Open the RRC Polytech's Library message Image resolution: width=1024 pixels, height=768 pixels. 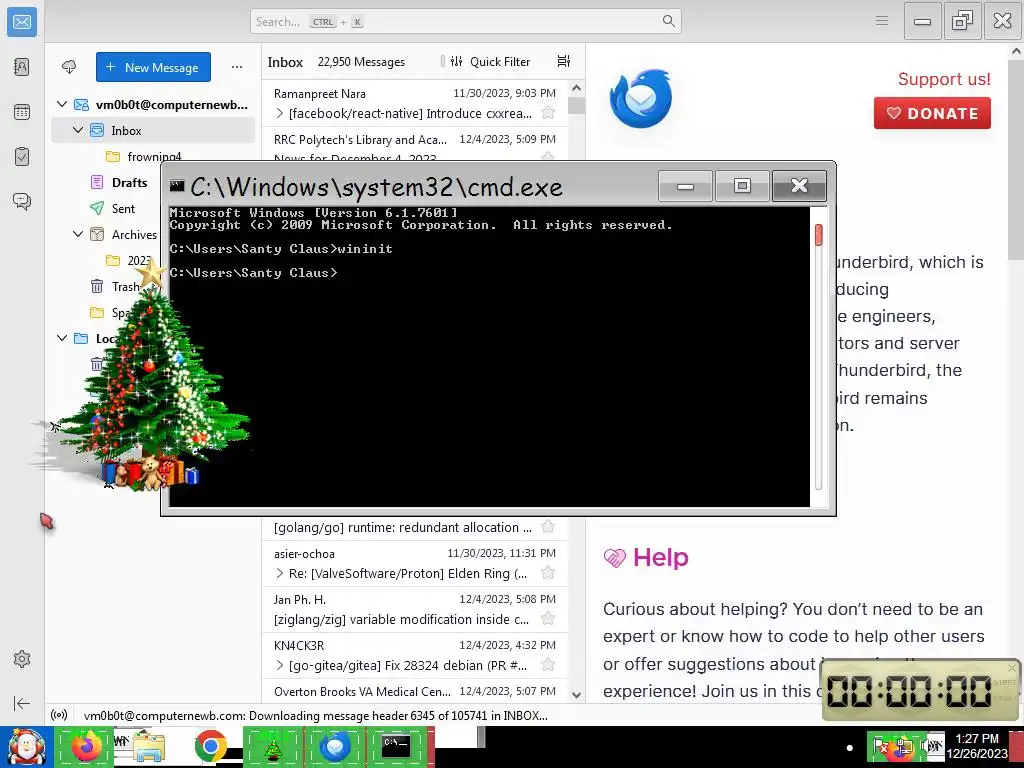point(415,145)
